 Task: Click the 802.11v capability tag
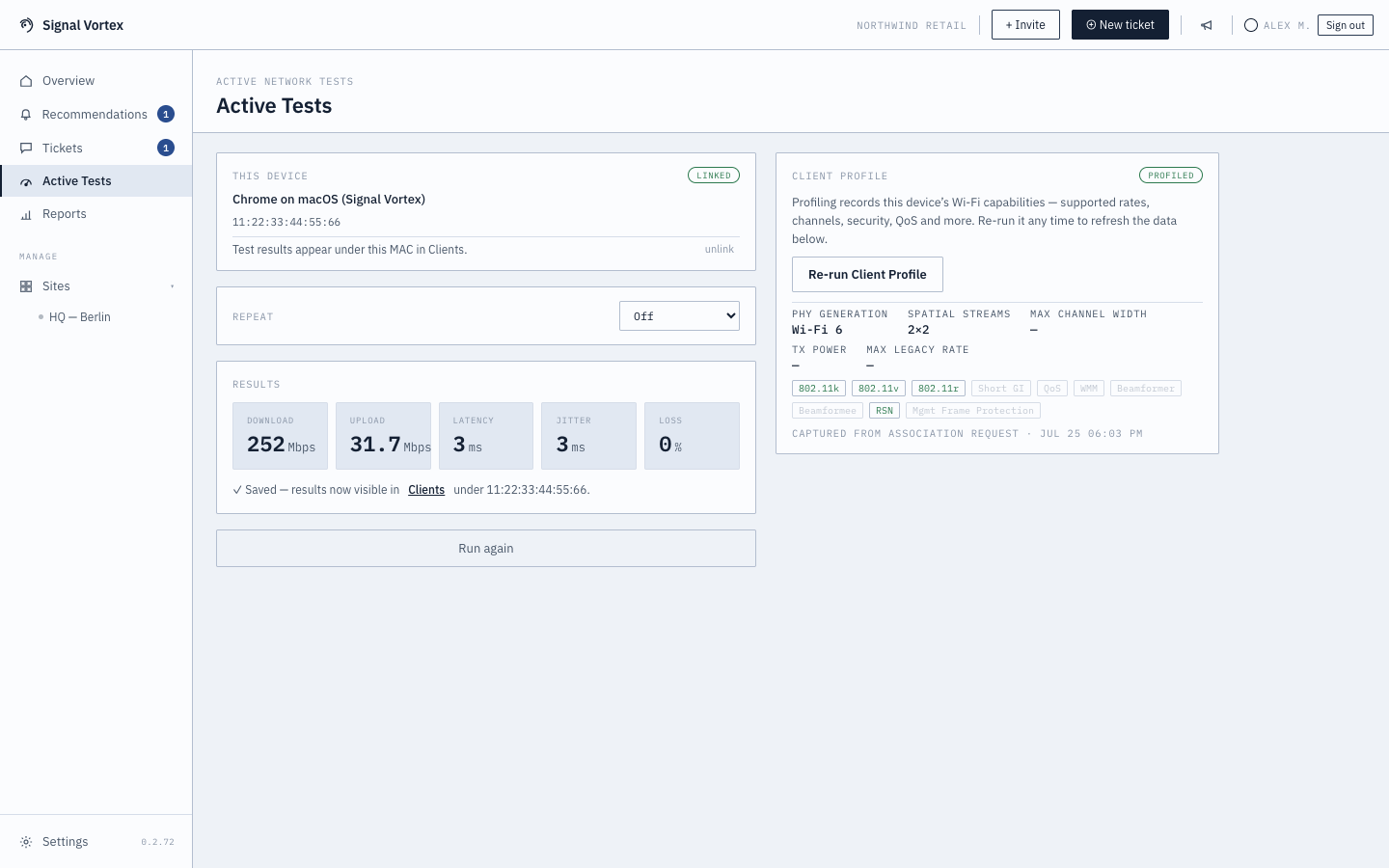pyautogui.click(x=879, y=389)
